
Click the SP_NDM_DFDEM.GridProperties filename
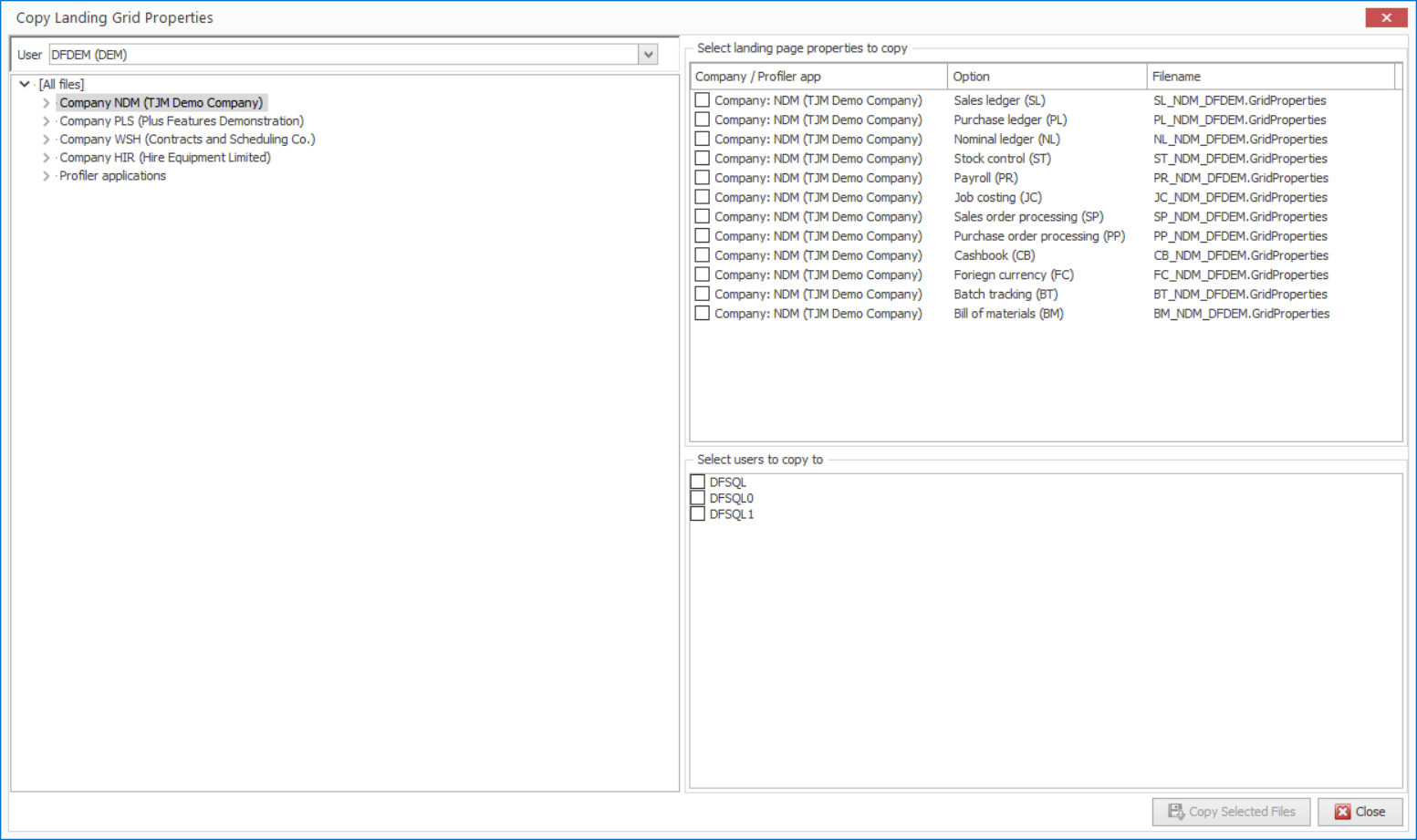1241,216
